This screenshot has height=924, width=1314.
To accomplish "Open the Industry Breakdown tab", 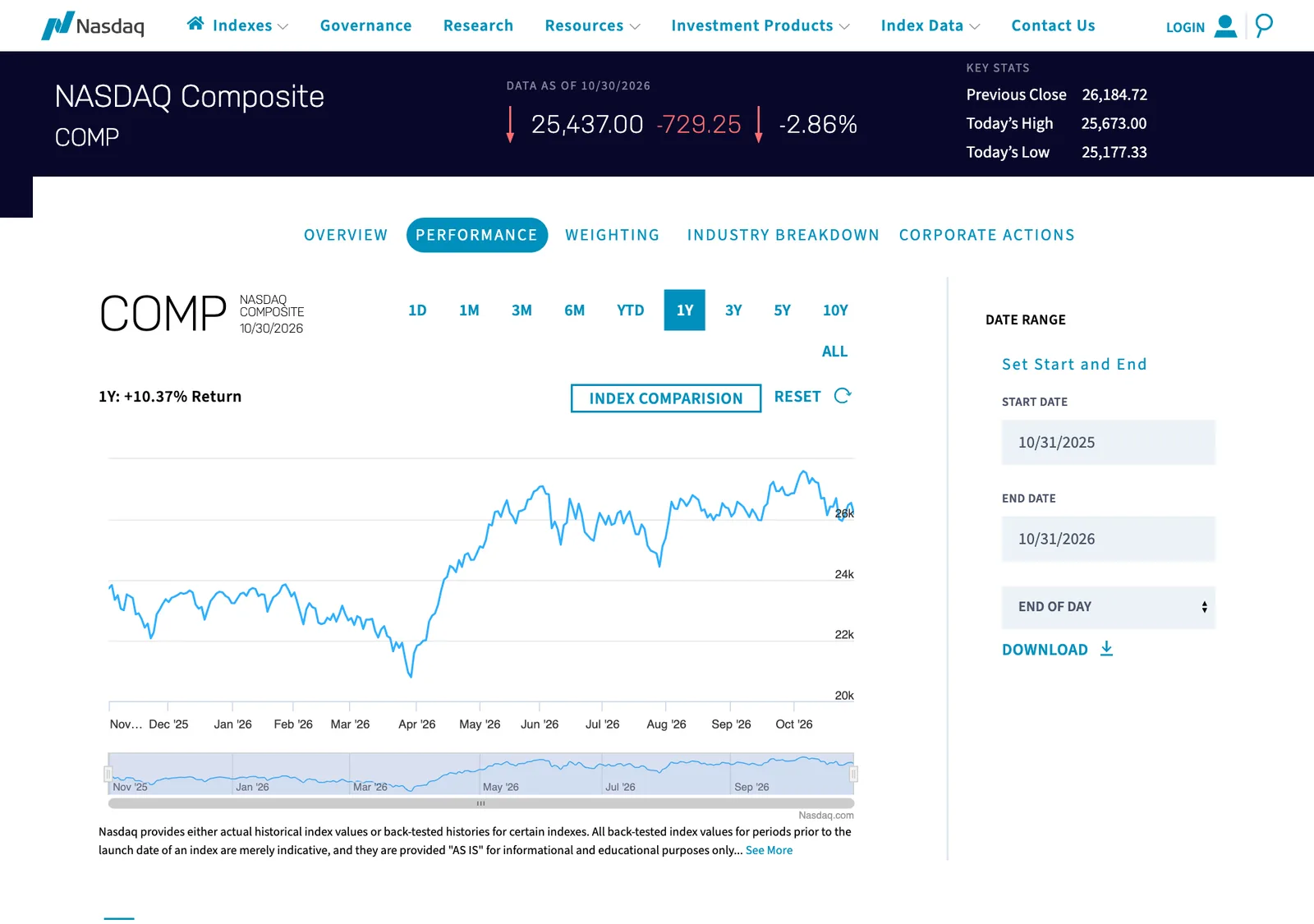I will click(x=783, y=235).
